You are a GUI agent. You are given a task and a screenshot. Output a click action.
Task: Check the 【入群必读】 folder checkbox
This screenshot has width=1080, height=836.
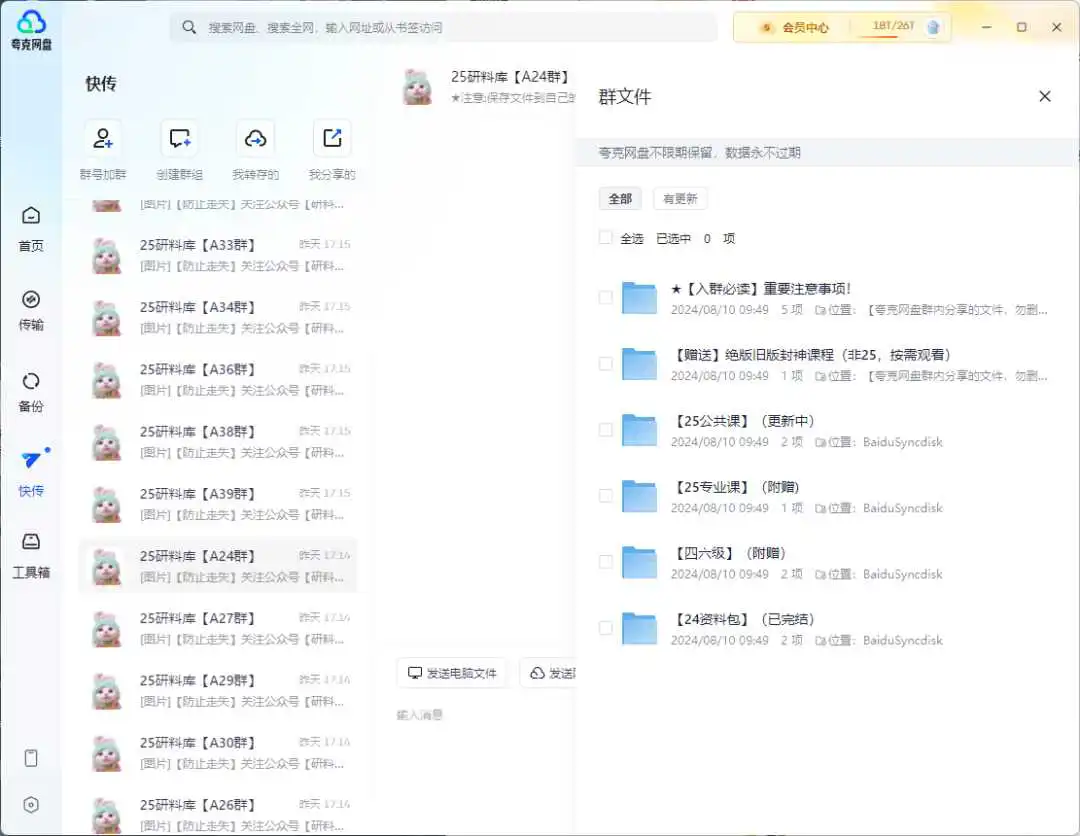click(x=605, y=297)
